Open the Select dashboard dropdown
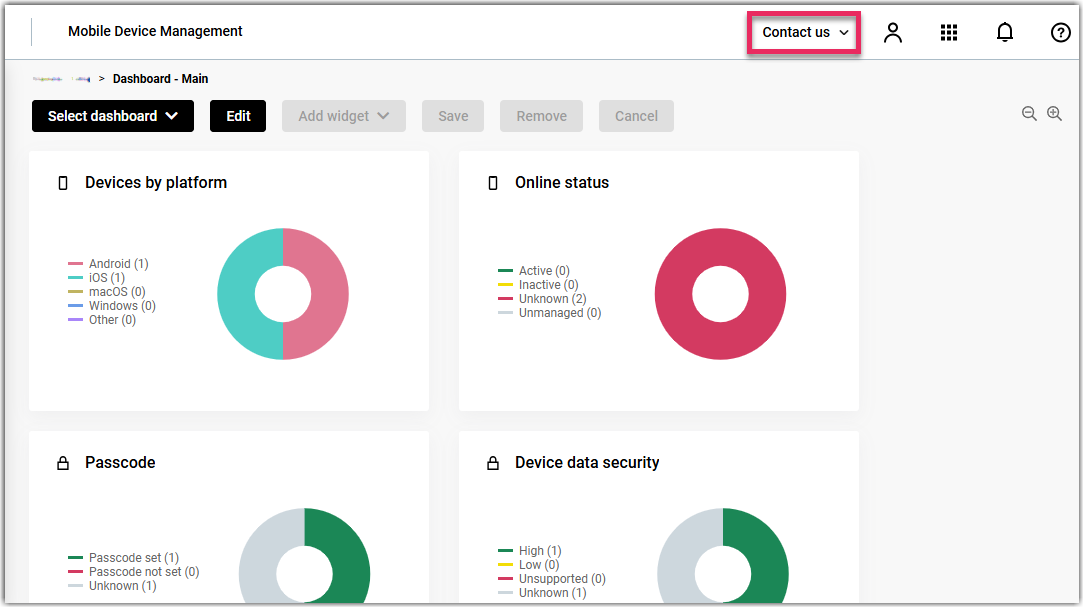Viewport: 1084px width, 608px height. click(113, 116)
